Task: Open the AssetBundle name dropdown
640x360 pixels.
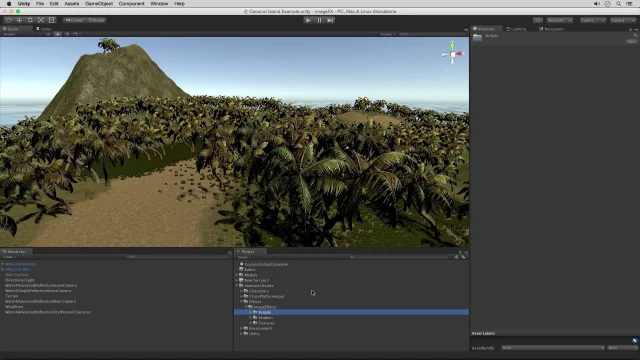Action: pyautogui.click(x=553, y=348)
